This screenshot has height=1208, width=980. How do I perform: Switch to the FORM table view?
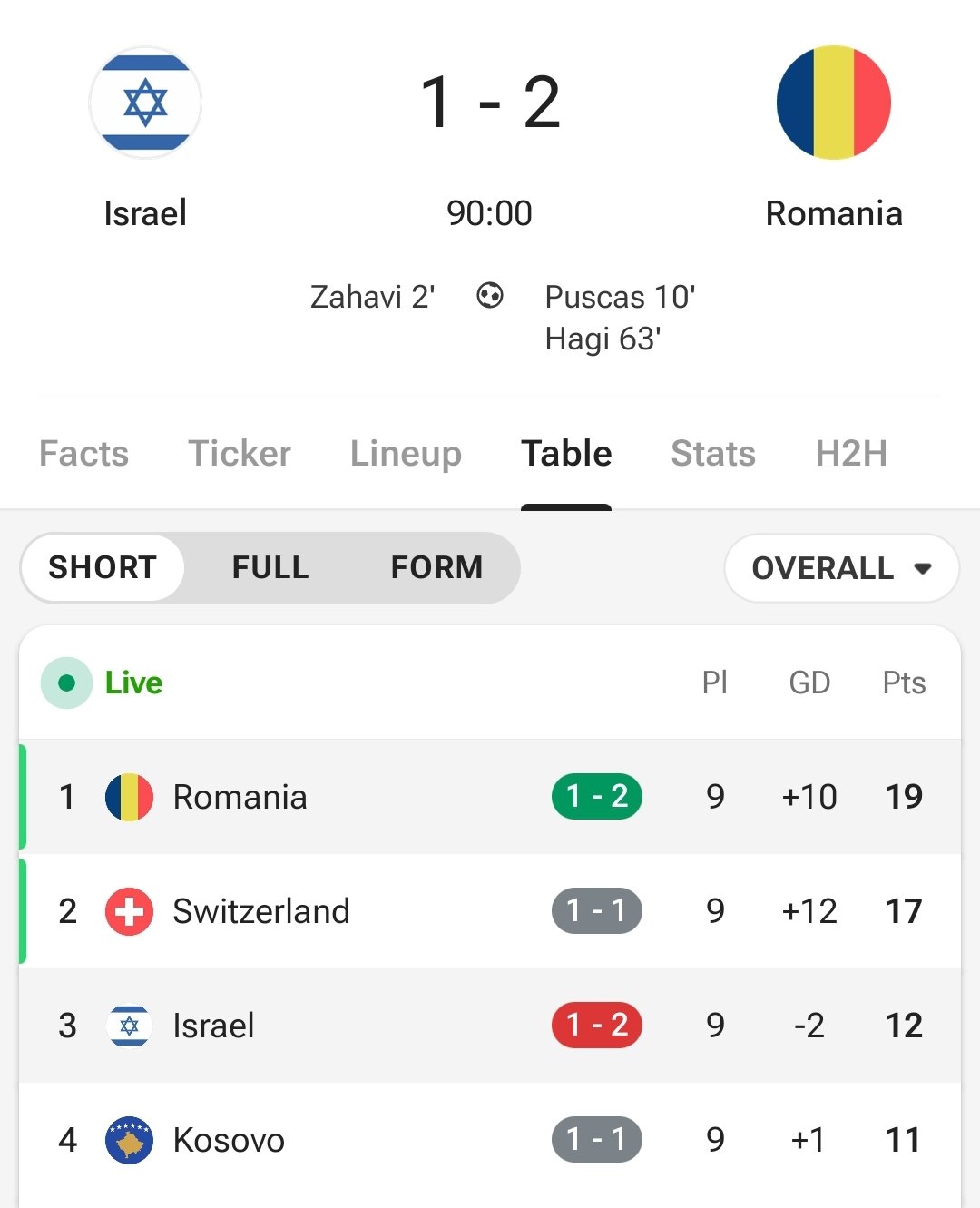pos(436,567)
